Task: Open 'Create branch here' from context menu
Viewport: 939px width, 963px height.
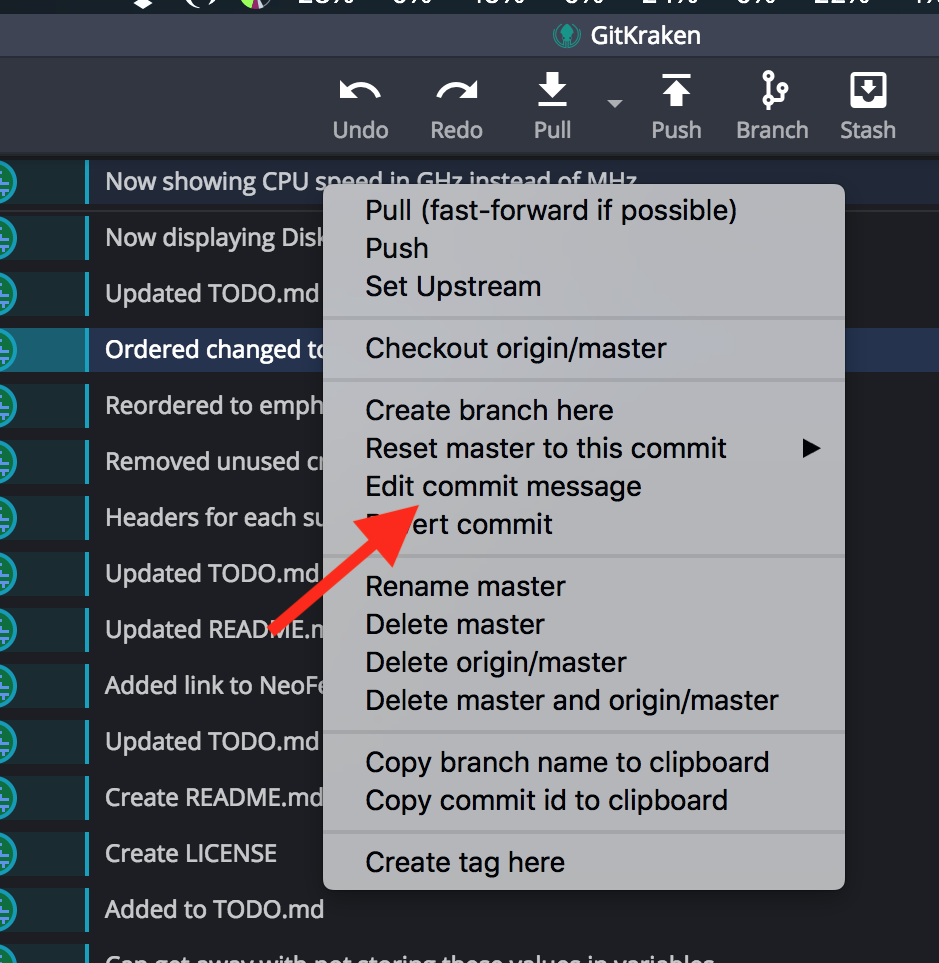Action: 489,410
